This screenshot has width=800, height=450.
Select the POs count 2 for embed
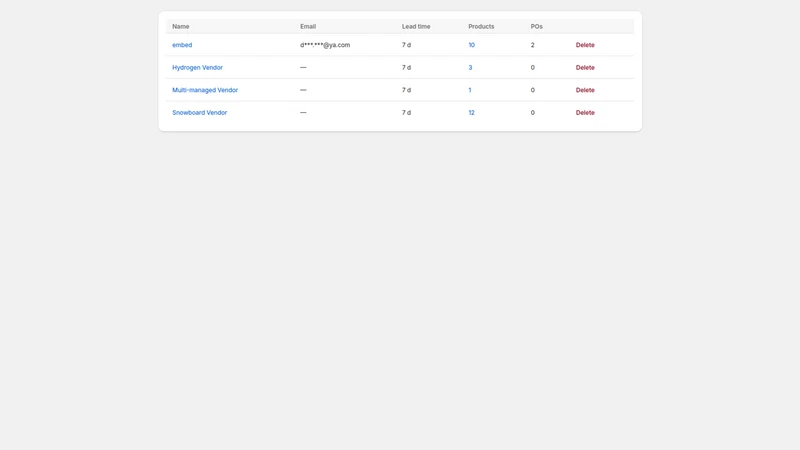[532, 45]
